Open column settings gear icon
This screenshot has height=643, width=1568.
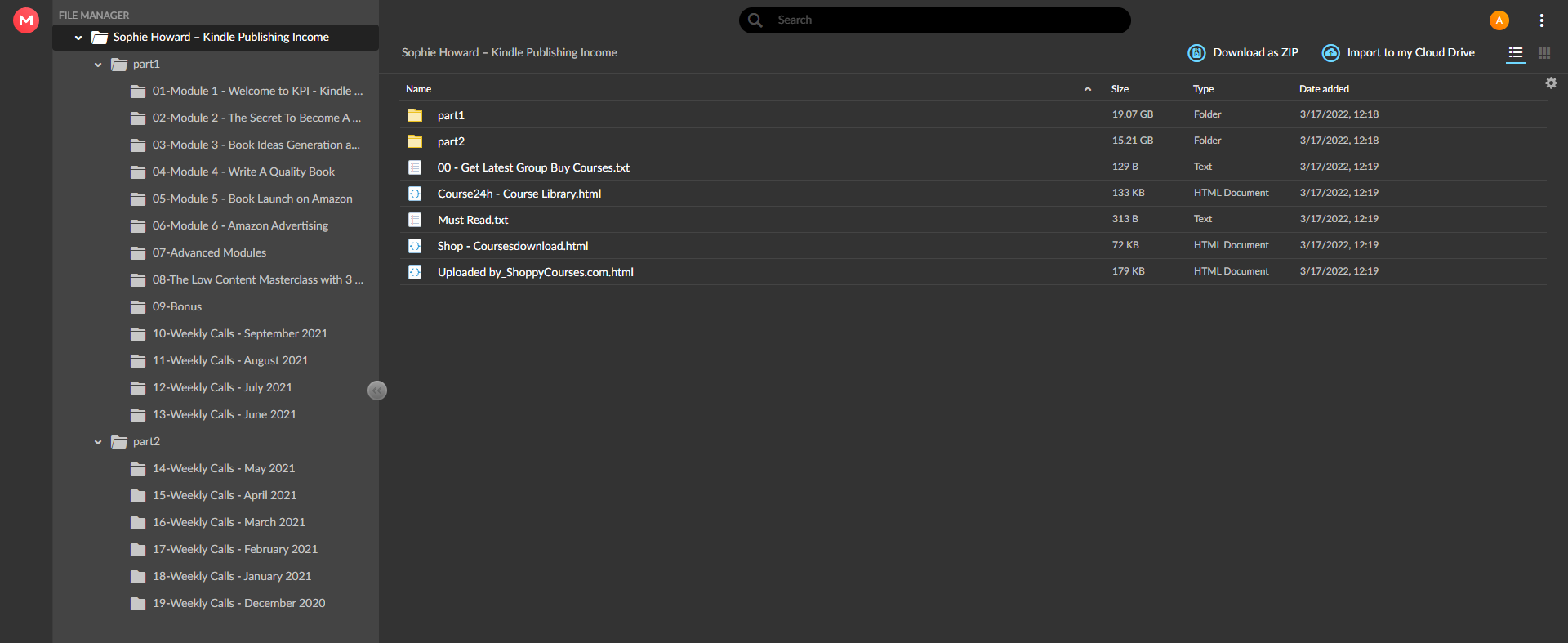point(1551,83)
